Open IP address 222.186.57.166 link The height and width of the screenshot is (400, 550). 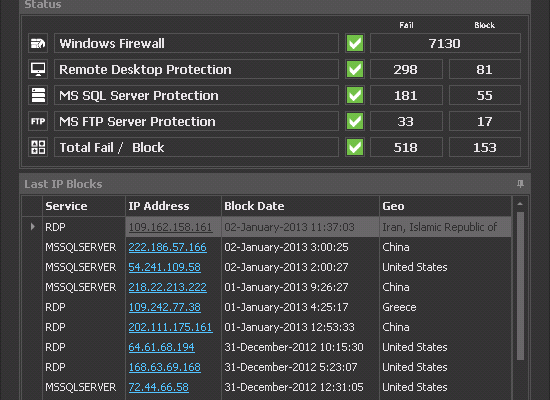point(167,247)
